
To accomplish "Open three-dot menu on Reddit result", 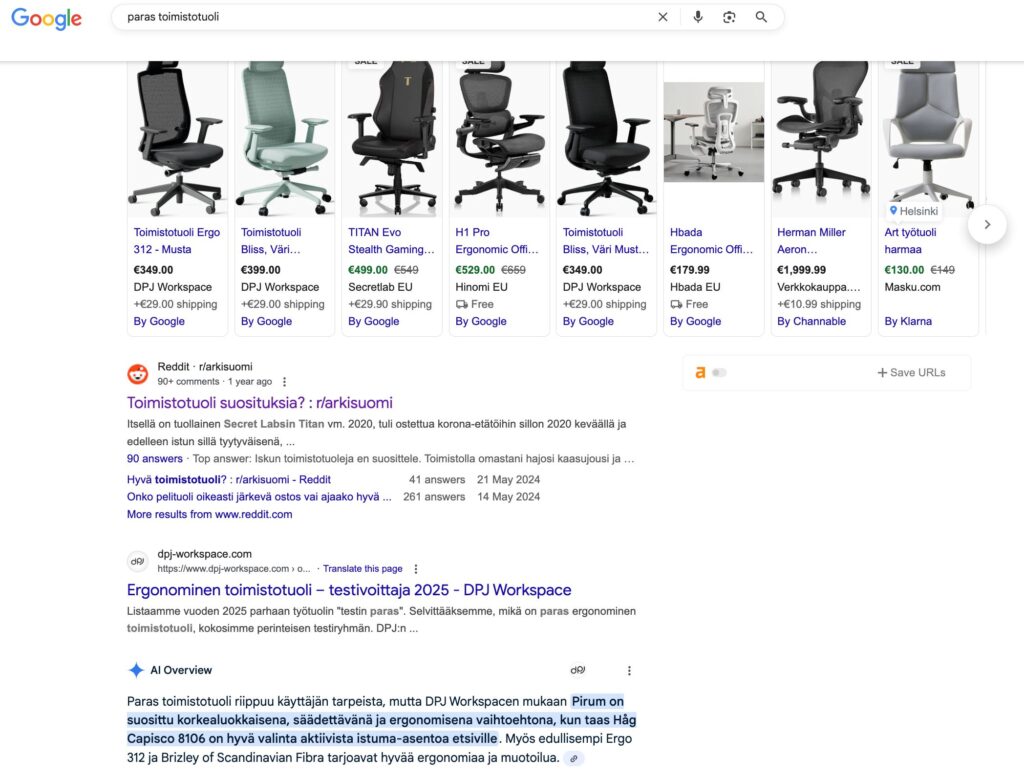I will click(285, 382).
